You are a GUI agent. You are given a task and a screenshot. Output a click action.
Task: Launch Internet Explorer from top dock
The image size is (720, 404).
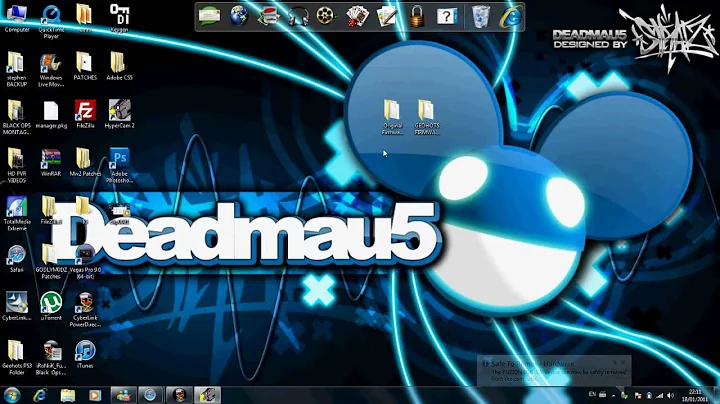pos(511,17)
